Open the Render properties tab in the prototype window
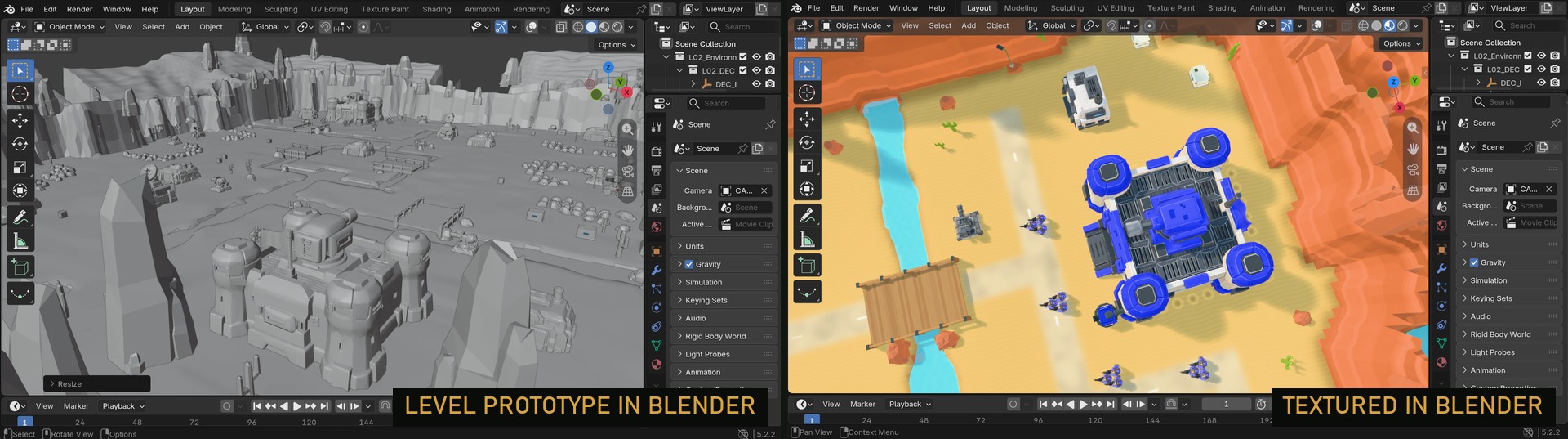The image size is (1568, 439). (657, 151)
